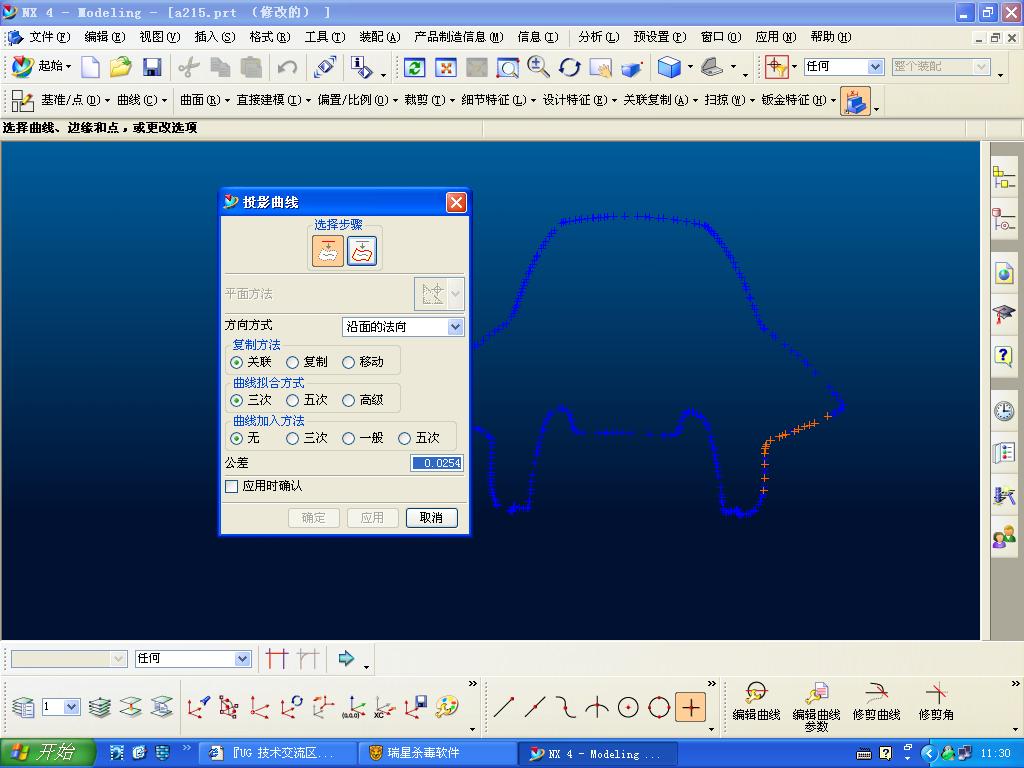Switch to UG 技术交流区 taskbar window
Viewport: 1024px width, 768px height.
click(277, 753)
